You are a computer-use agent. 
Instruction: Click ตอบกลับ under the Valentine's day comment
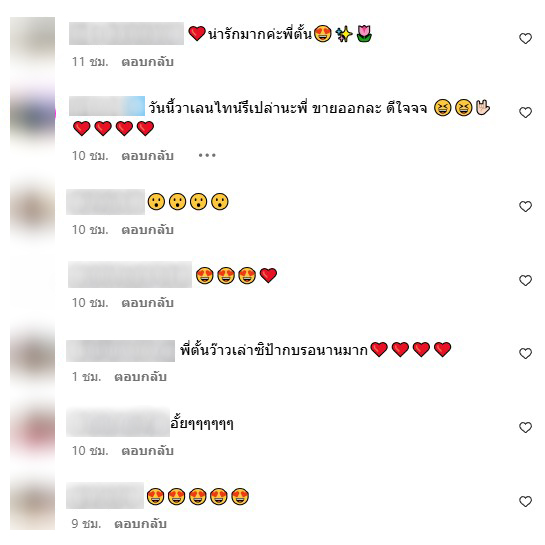click(x=147, y=156)
